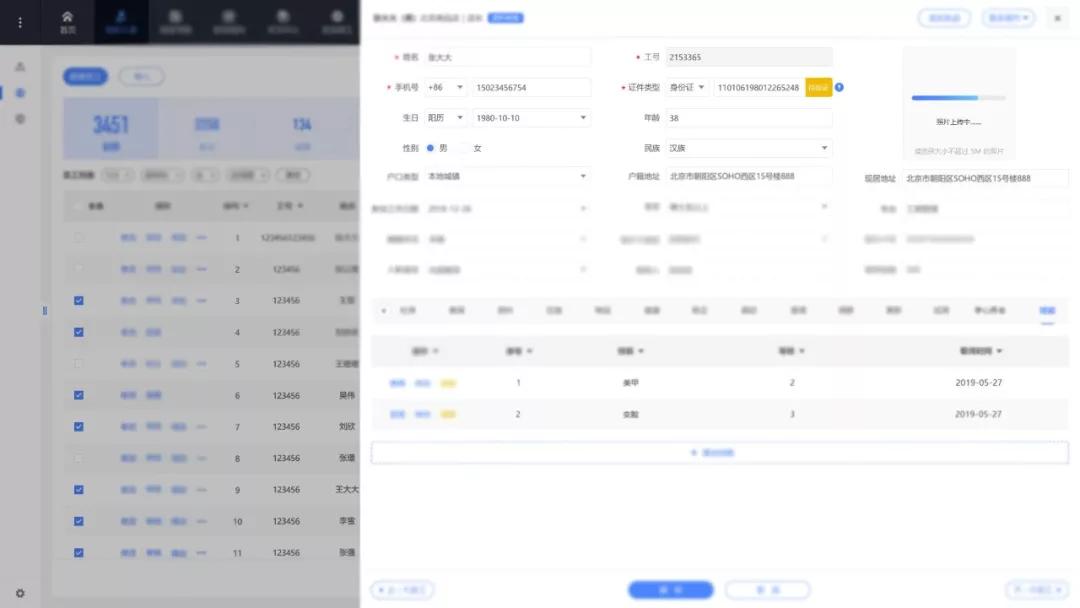The image size is (1080, 608).
Task: Toggle the checkbox for row 9
Action: point(79,490)
